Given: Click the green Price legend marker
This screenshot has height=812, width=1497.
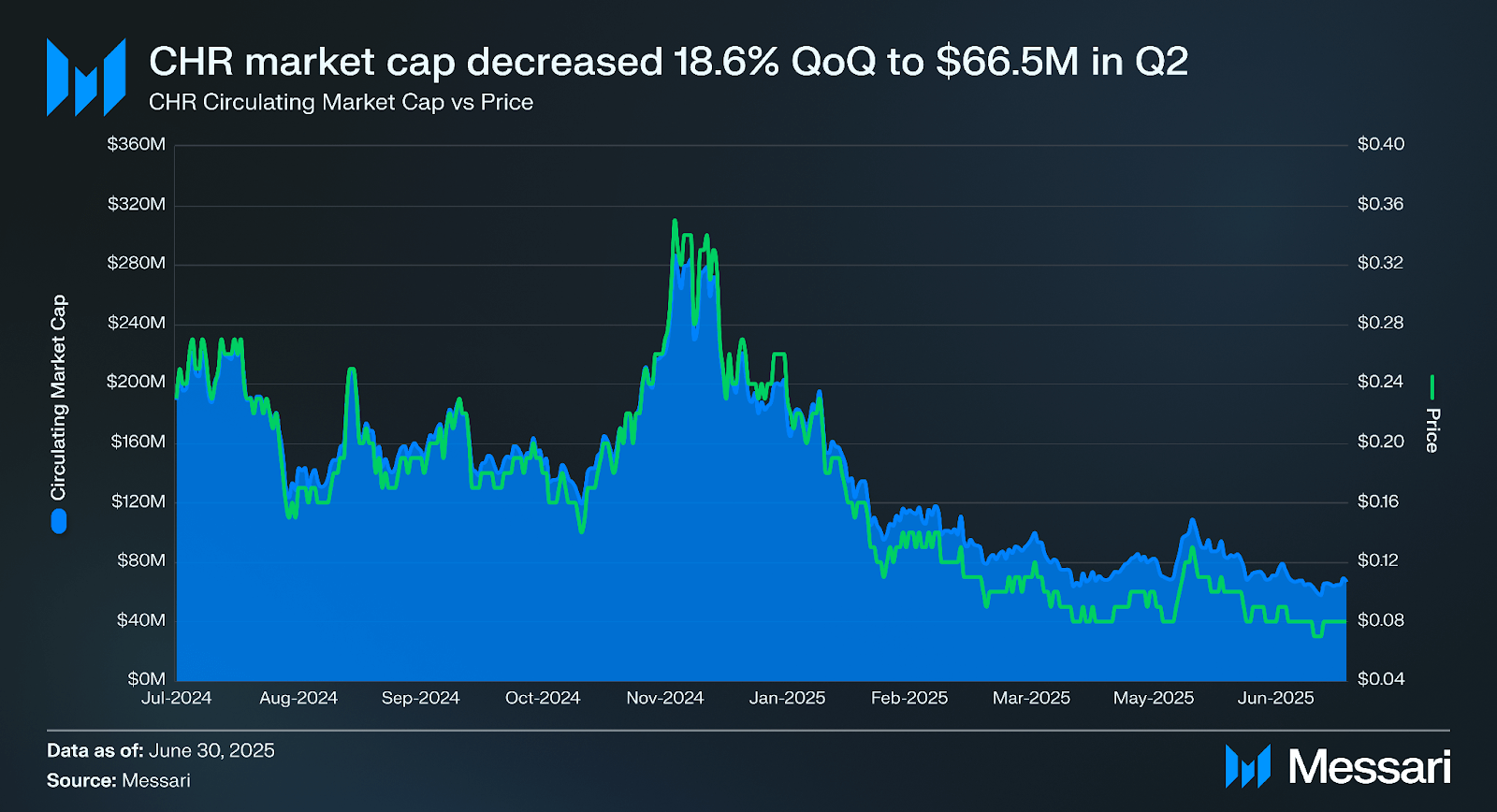Looking at the screenshot, I should (x=1432, y=386).
